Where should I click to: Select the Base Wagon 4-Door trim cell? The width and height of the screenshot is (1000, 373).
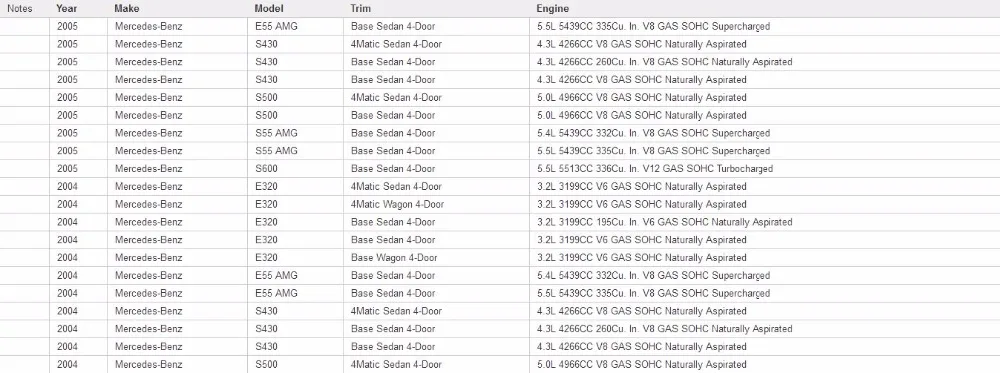coord(436,258)
